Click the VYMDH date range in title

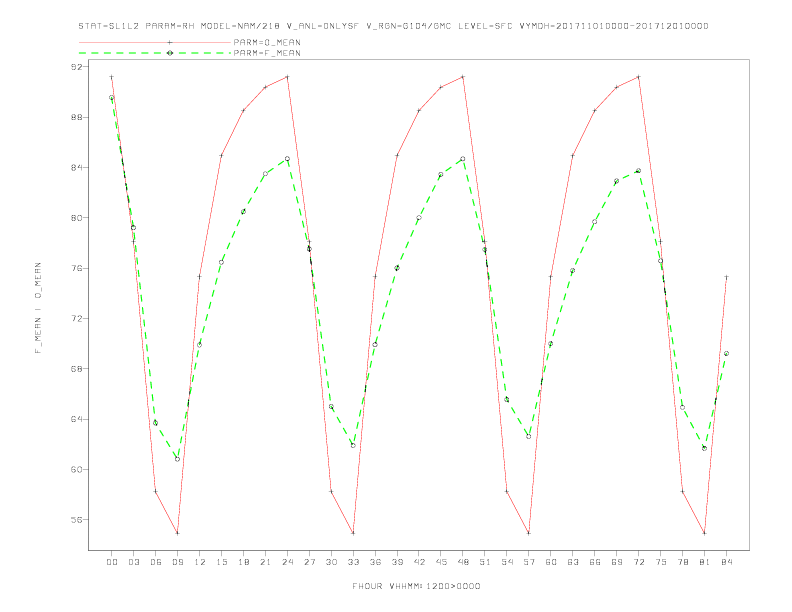614,26
